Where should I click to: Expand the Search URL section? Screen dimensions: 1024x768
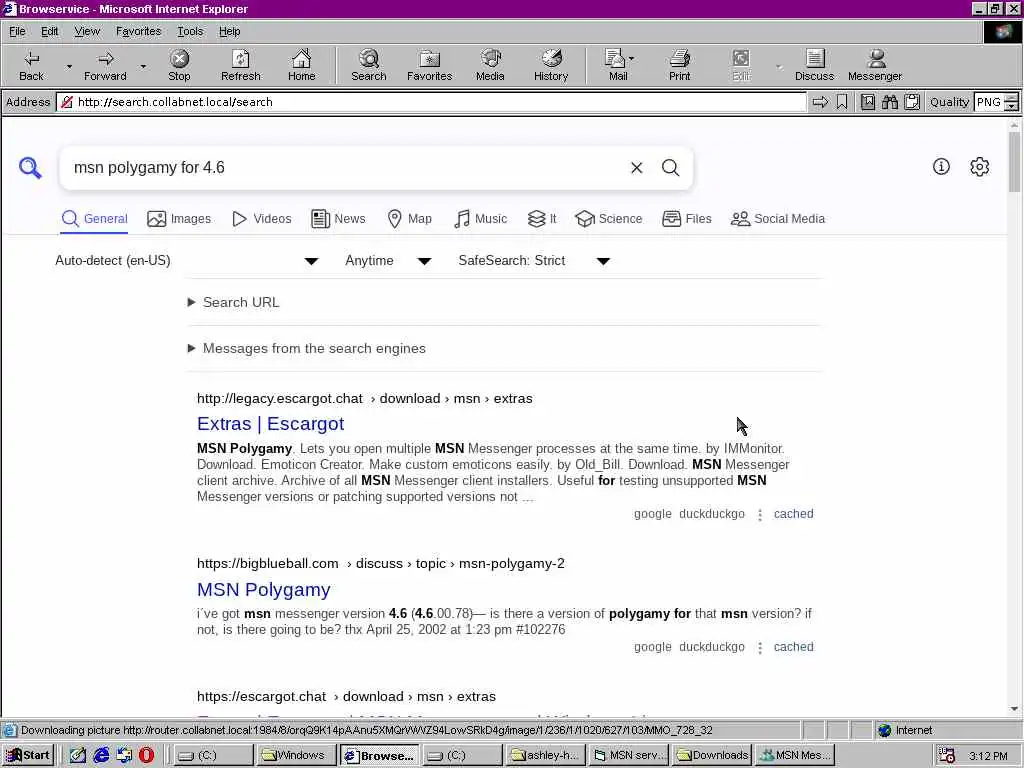coord(233,302)
